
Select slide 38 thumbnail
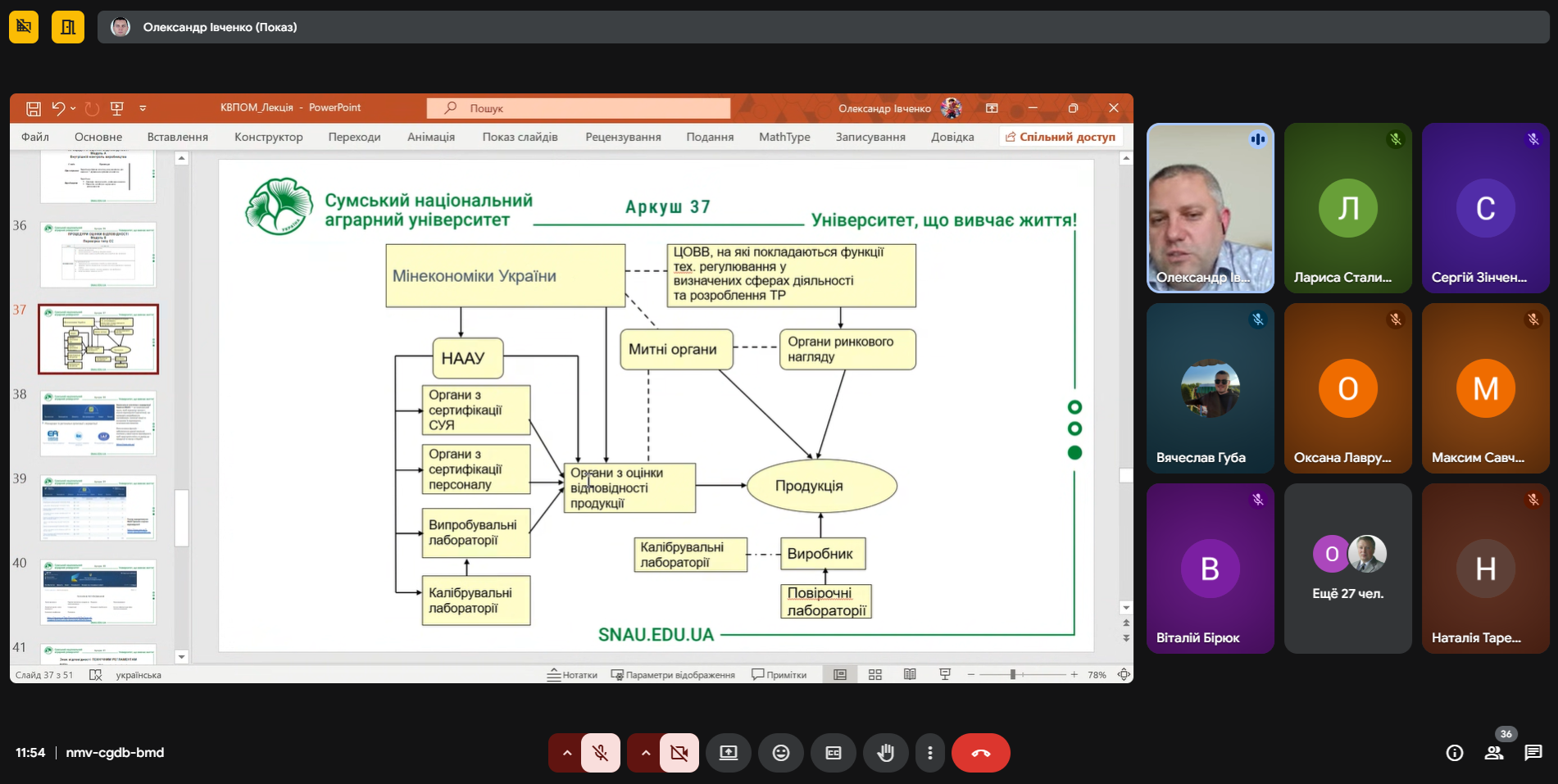click(98, 424)
